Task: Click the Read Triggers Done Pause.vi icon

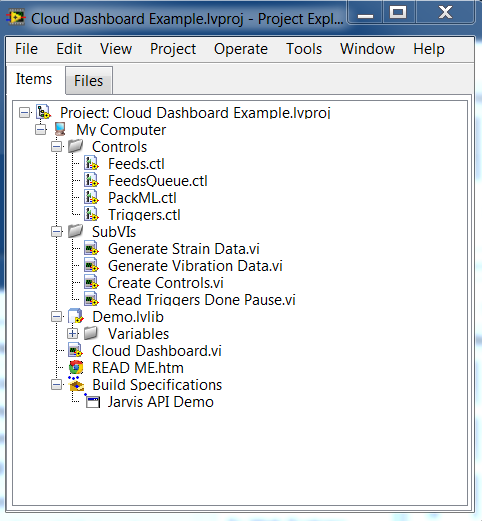Action: pyautogui.click(x=91, y=299)
